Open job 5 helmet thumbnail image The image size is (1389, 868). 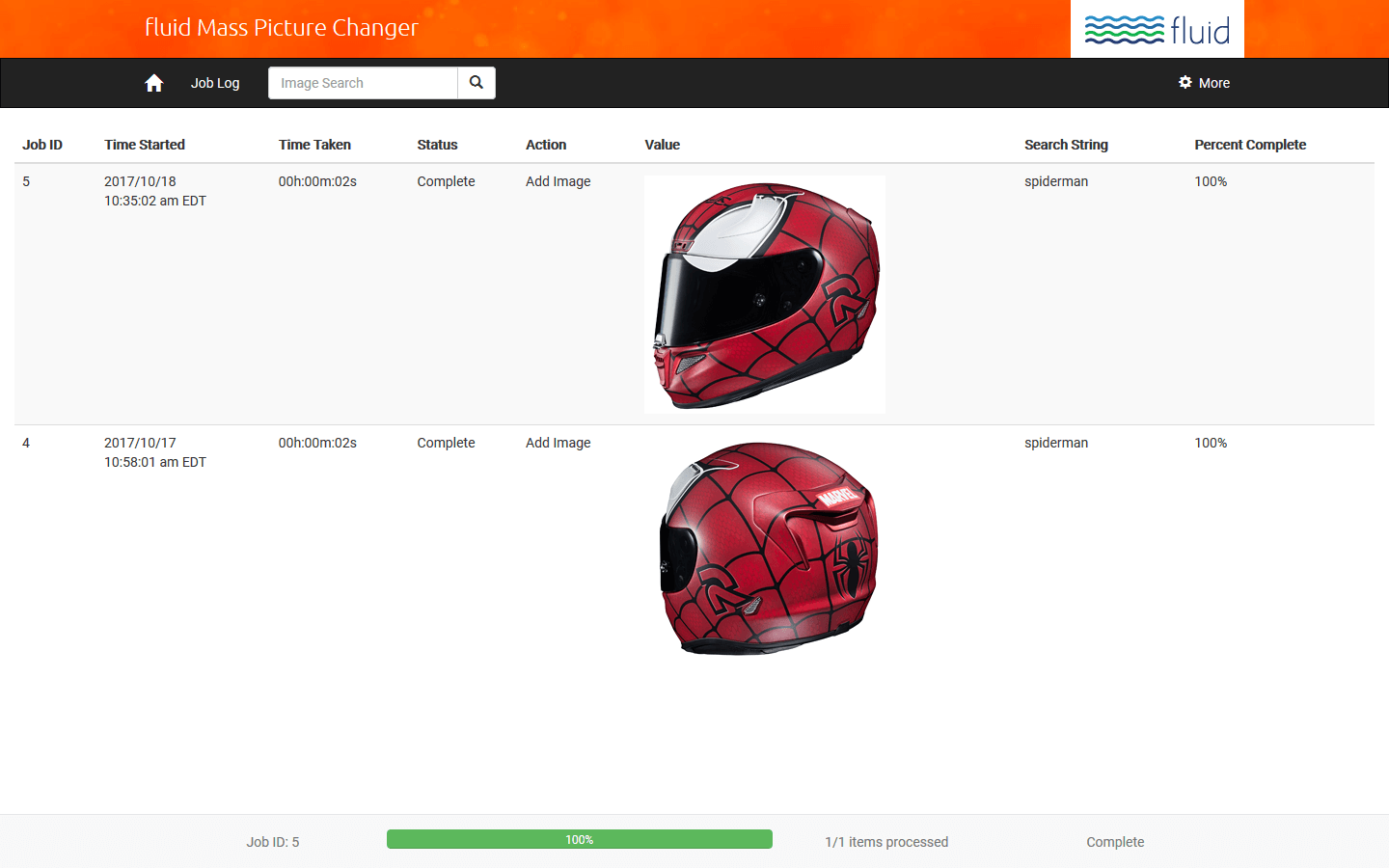(x=765, y=294)
